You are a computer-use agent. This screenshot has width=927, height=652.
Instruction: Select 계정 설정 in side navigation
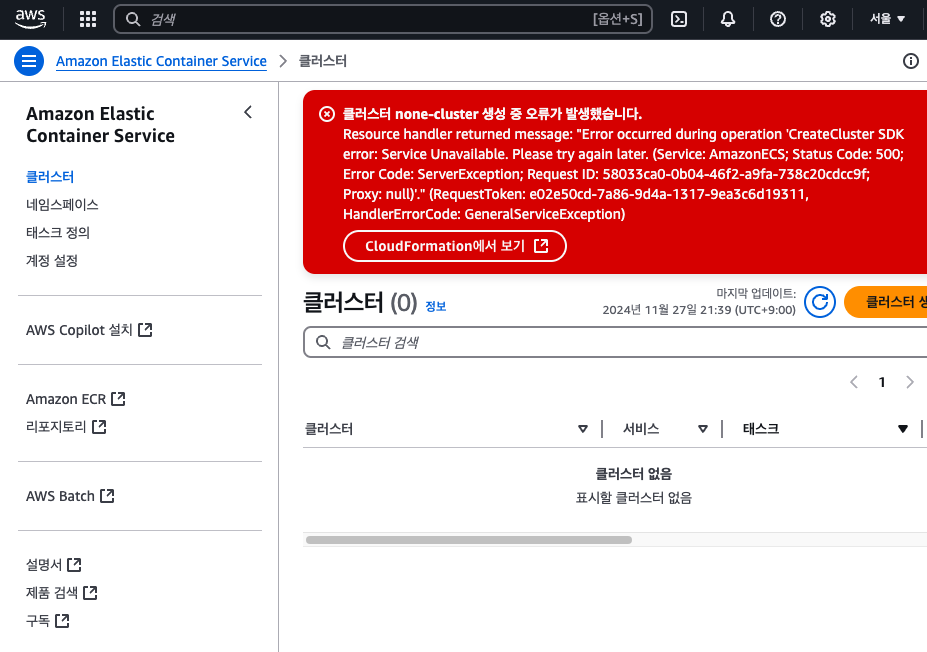point(52,261)
